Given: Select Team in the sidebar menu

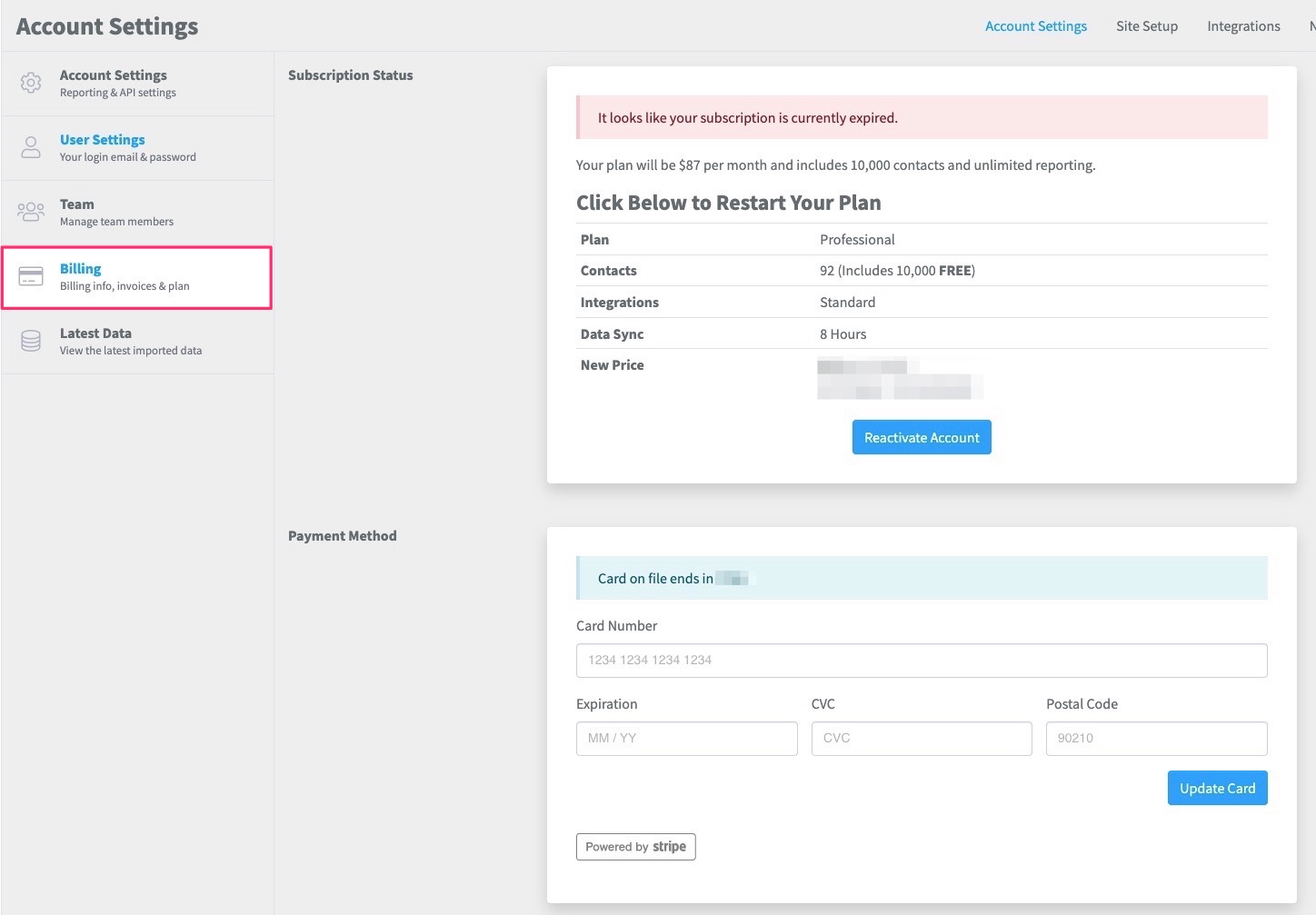Looking at the screenshot, I should [77, 204].
